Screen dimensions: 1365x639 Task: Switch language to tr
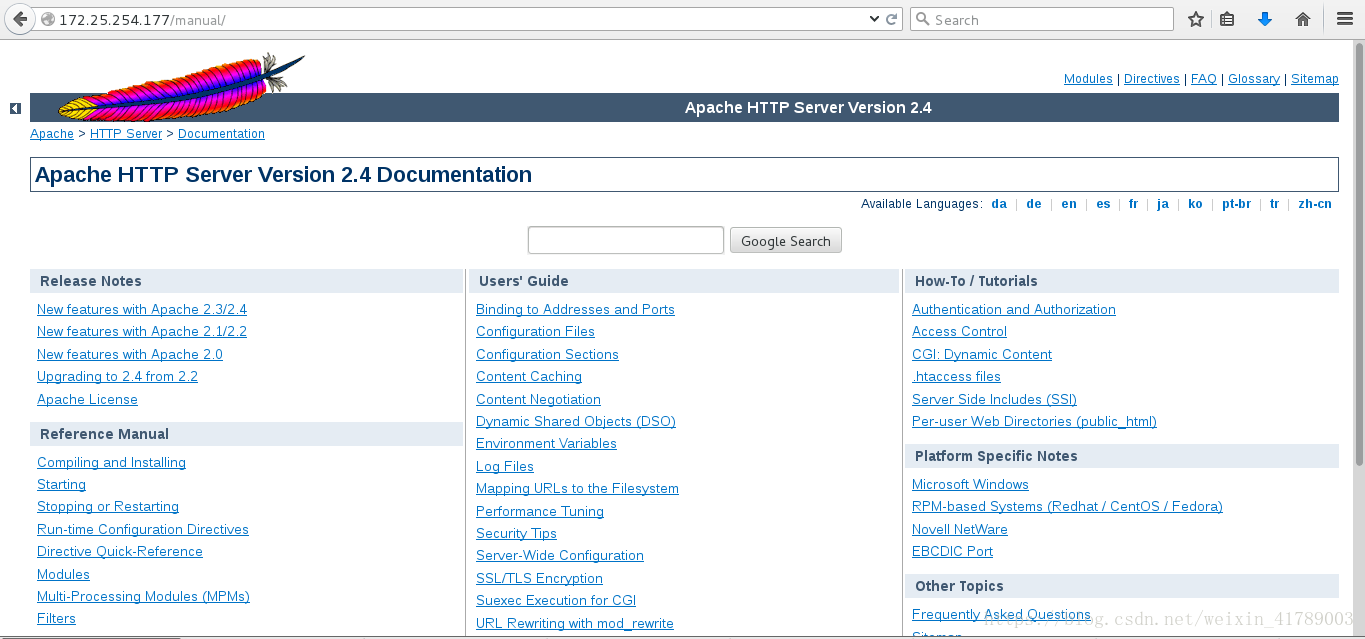[x=1275, y=204]
